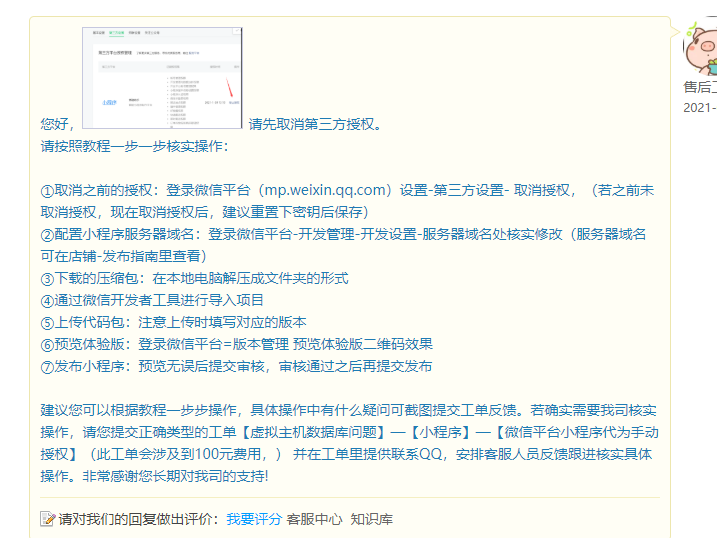This screenshot has height=538, width=717.
Task: Click step ⑥ 预览体验版 line
Action: coord(236,344)
